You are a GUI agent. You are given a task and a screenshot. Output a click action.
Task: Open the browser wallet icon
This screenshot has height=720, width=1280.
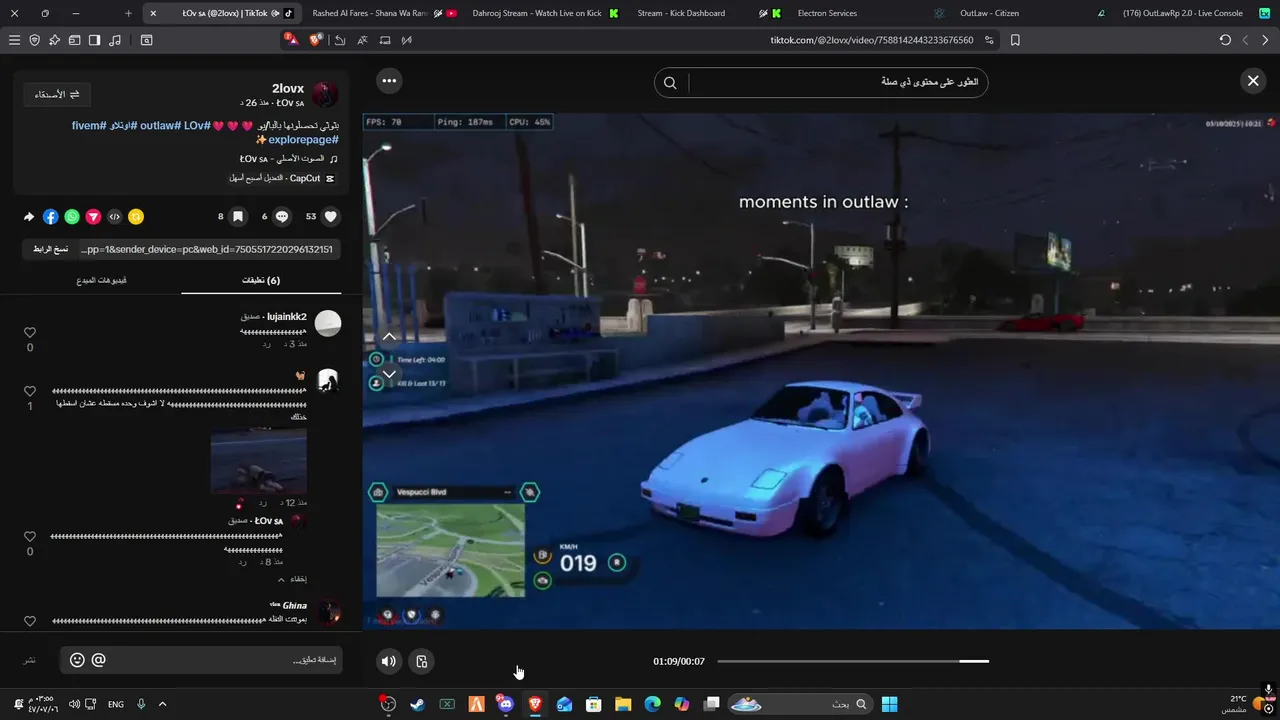pyautogui.click(x=74, y=40)
